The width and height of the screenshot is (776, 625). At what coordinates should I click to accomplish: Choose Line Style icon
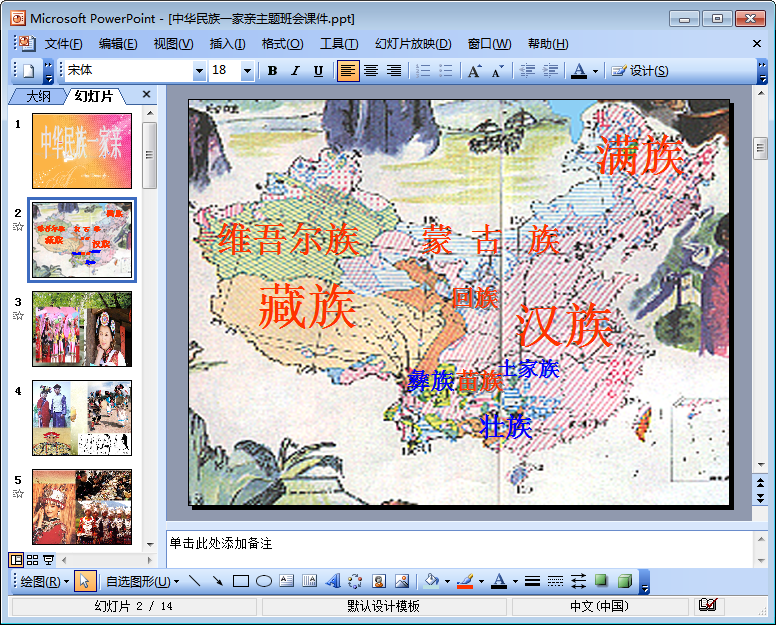pos(533,581)
